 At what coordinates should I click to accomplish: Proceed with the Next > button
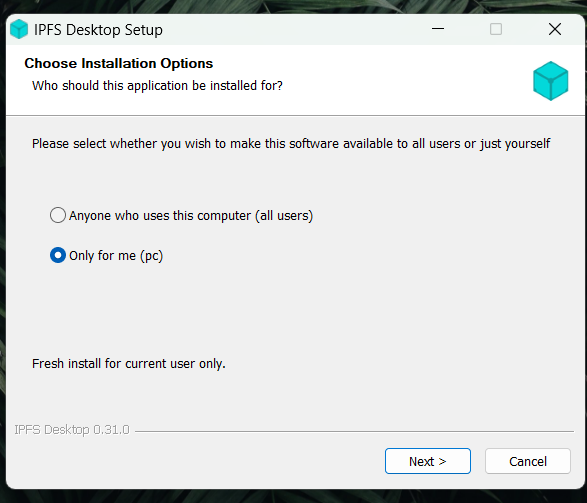click(428, 461)
